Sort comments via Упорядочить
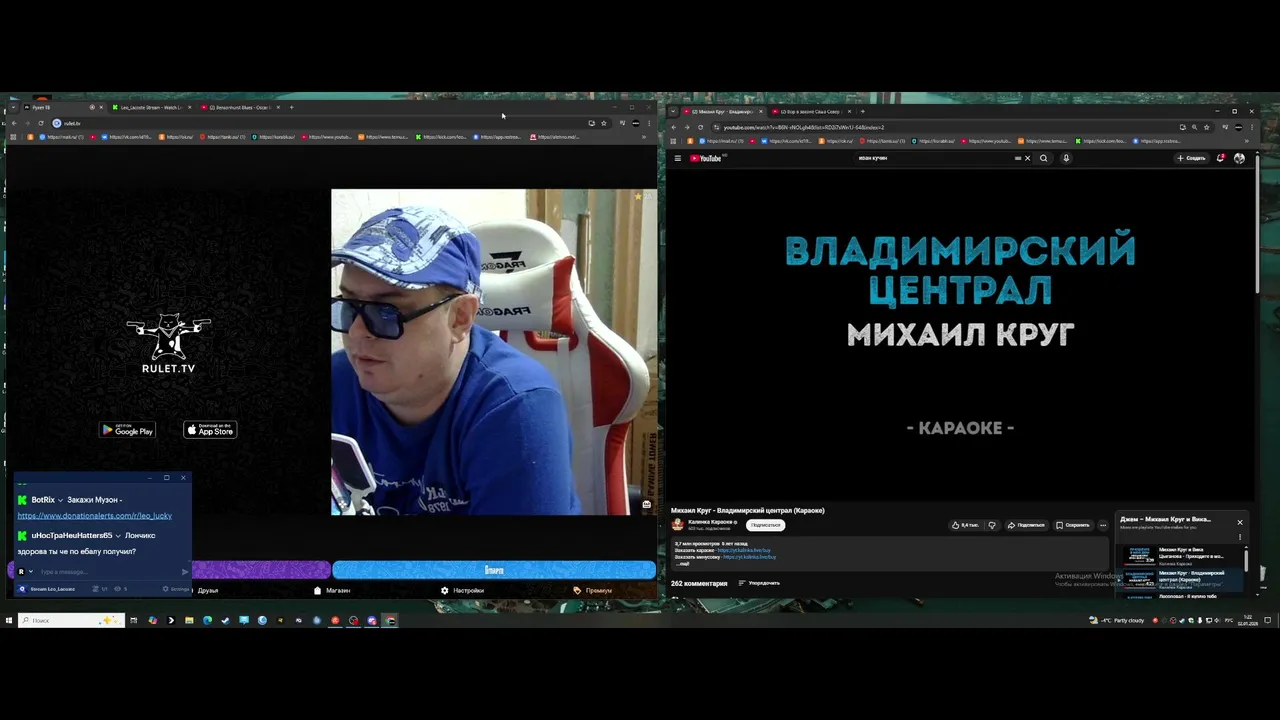The height and width of the screenshot is (720, 1280). click(759, 583)
